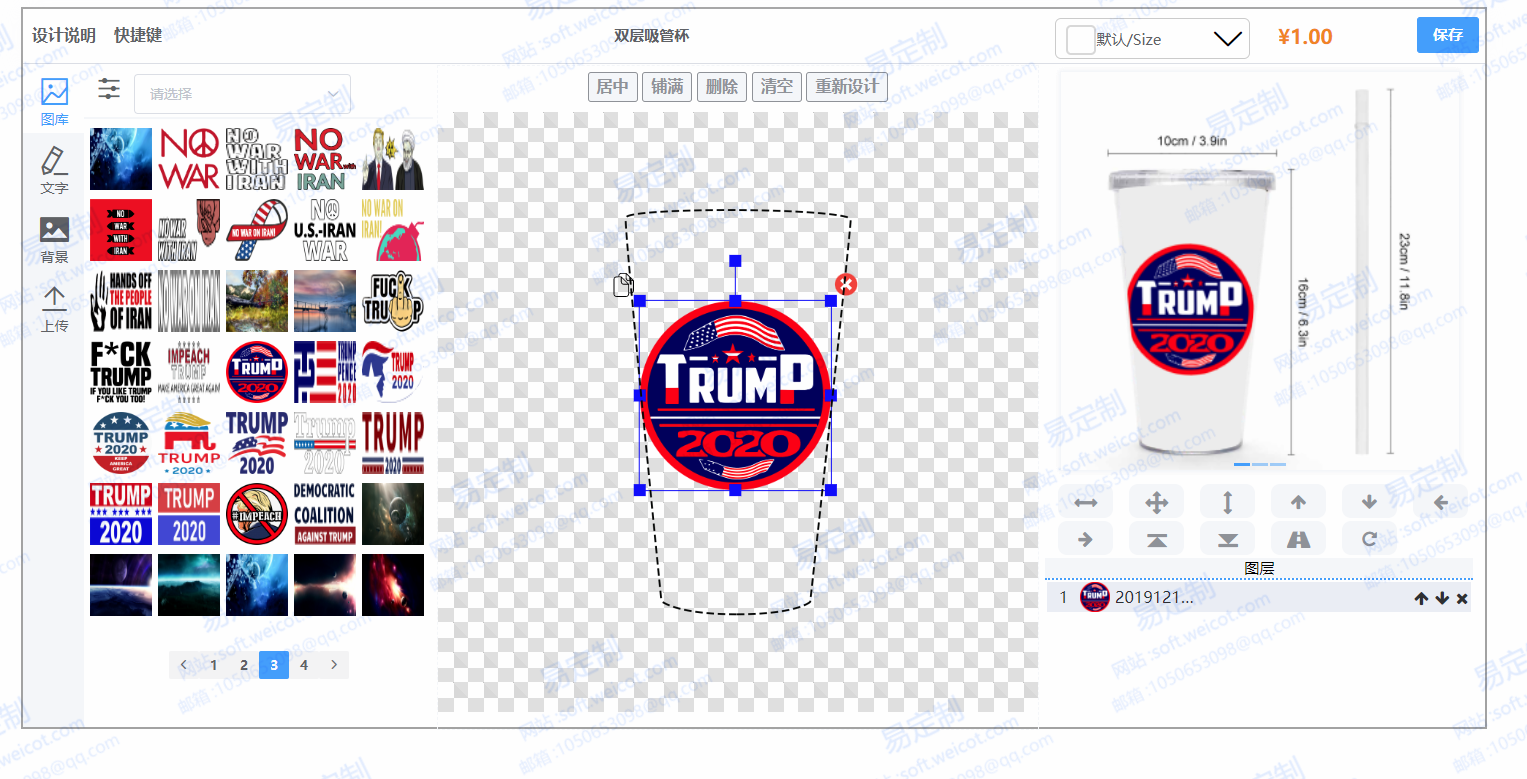
Task: Select the #IMPEACH prohibition sign thumbnail
Action: click(257, 514)
